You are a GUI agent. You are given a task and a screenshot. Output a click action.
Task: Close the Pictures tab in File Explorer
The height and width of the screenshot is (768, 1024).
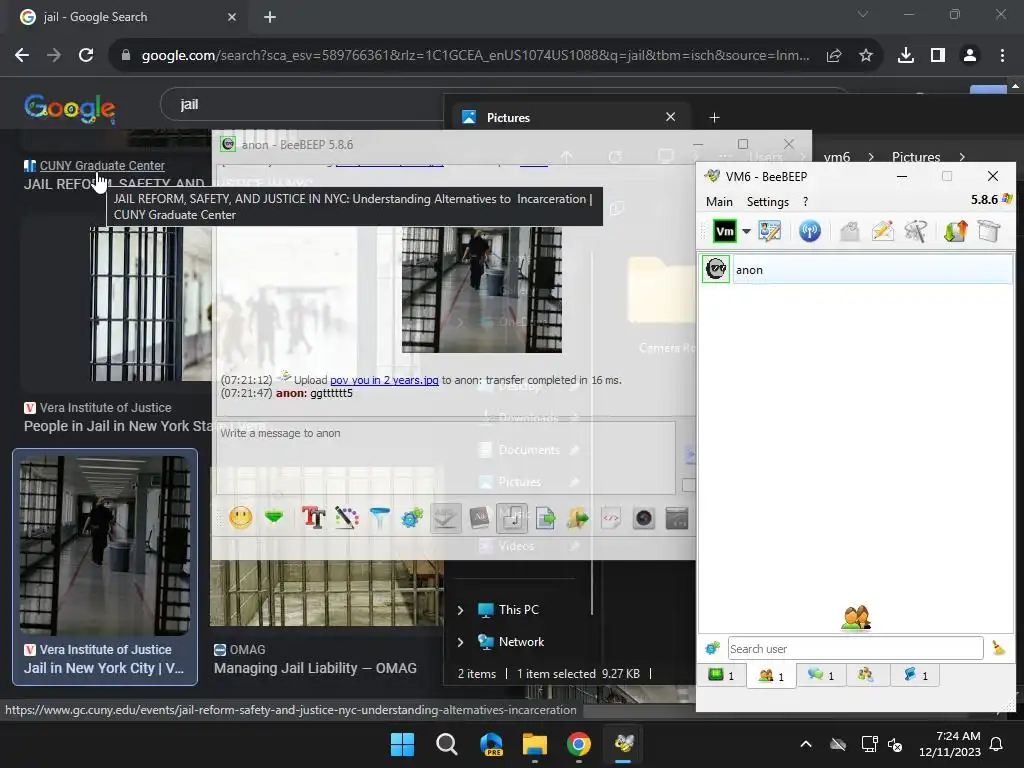[670, 117]
